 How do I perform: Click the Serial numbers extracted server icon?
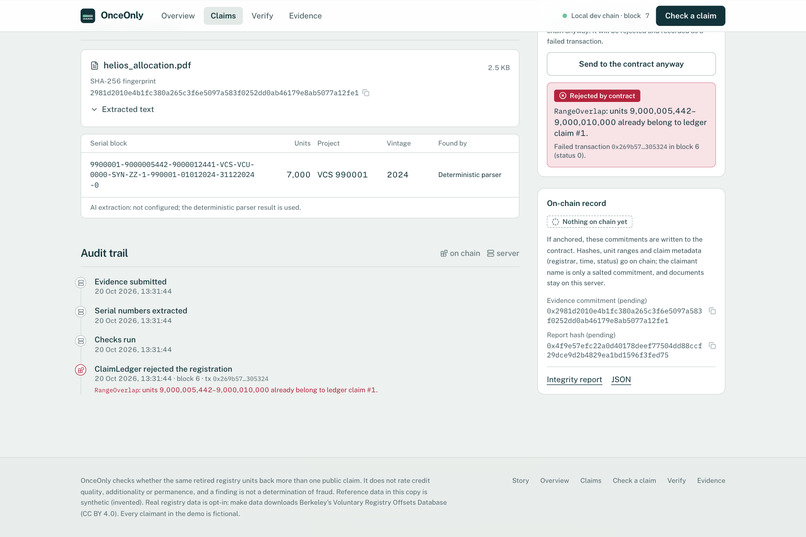[x=81, y=312]
